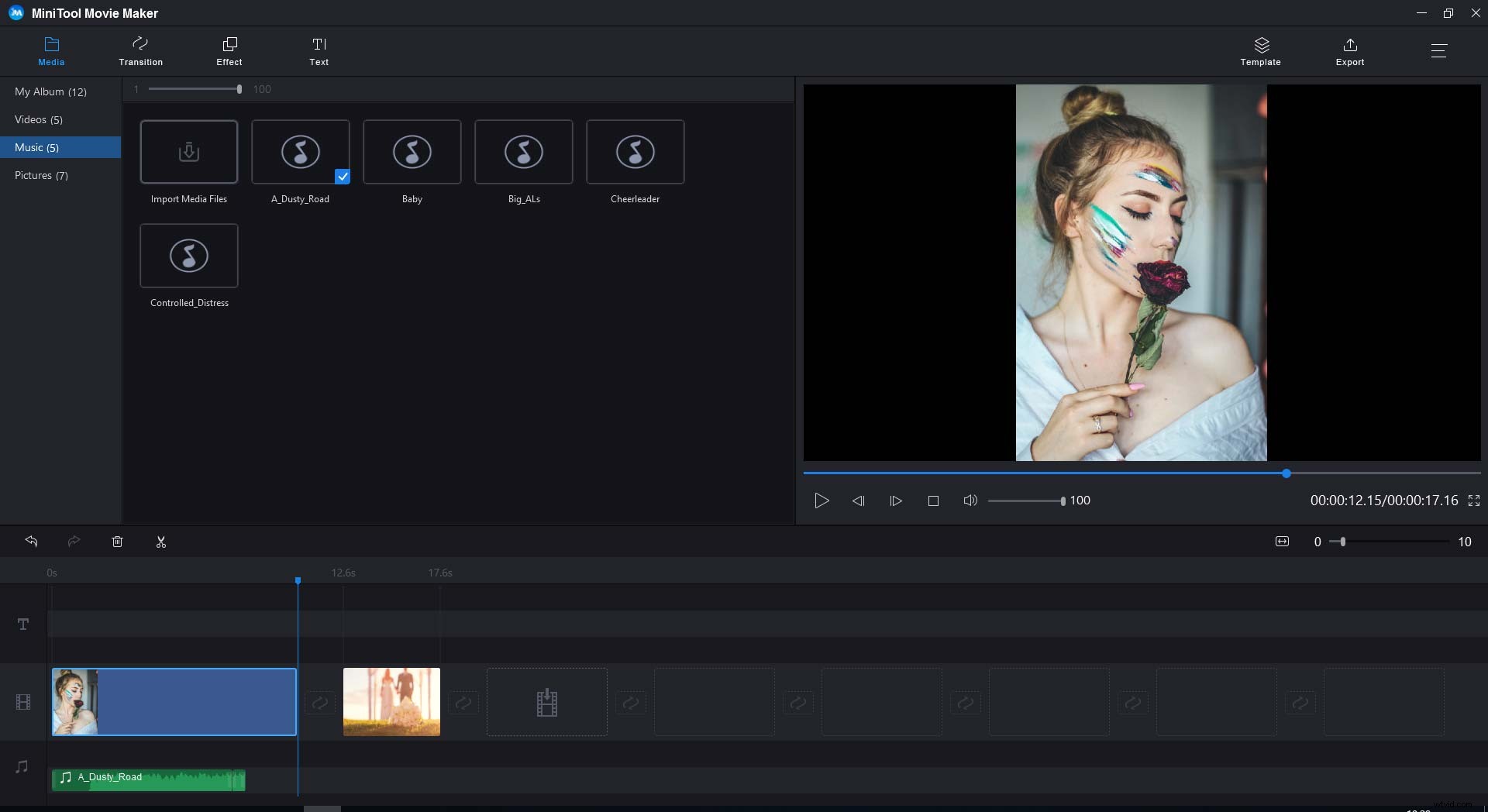Switch to the Pictures category

[x=41, y=175]
